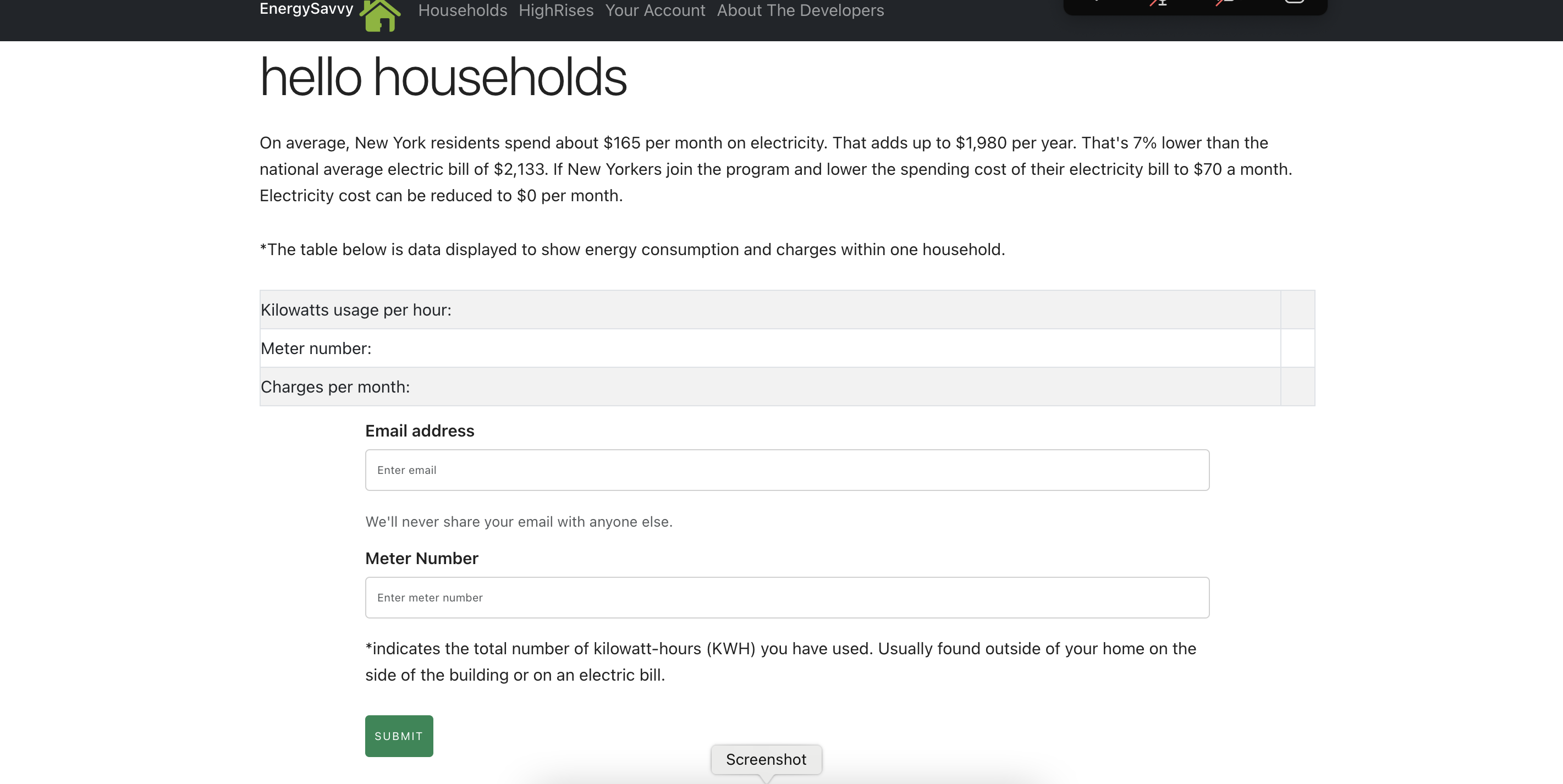Select the Kilowatts usage per hour row
The height and width of the screenshot is (784, 1563).
769,310
